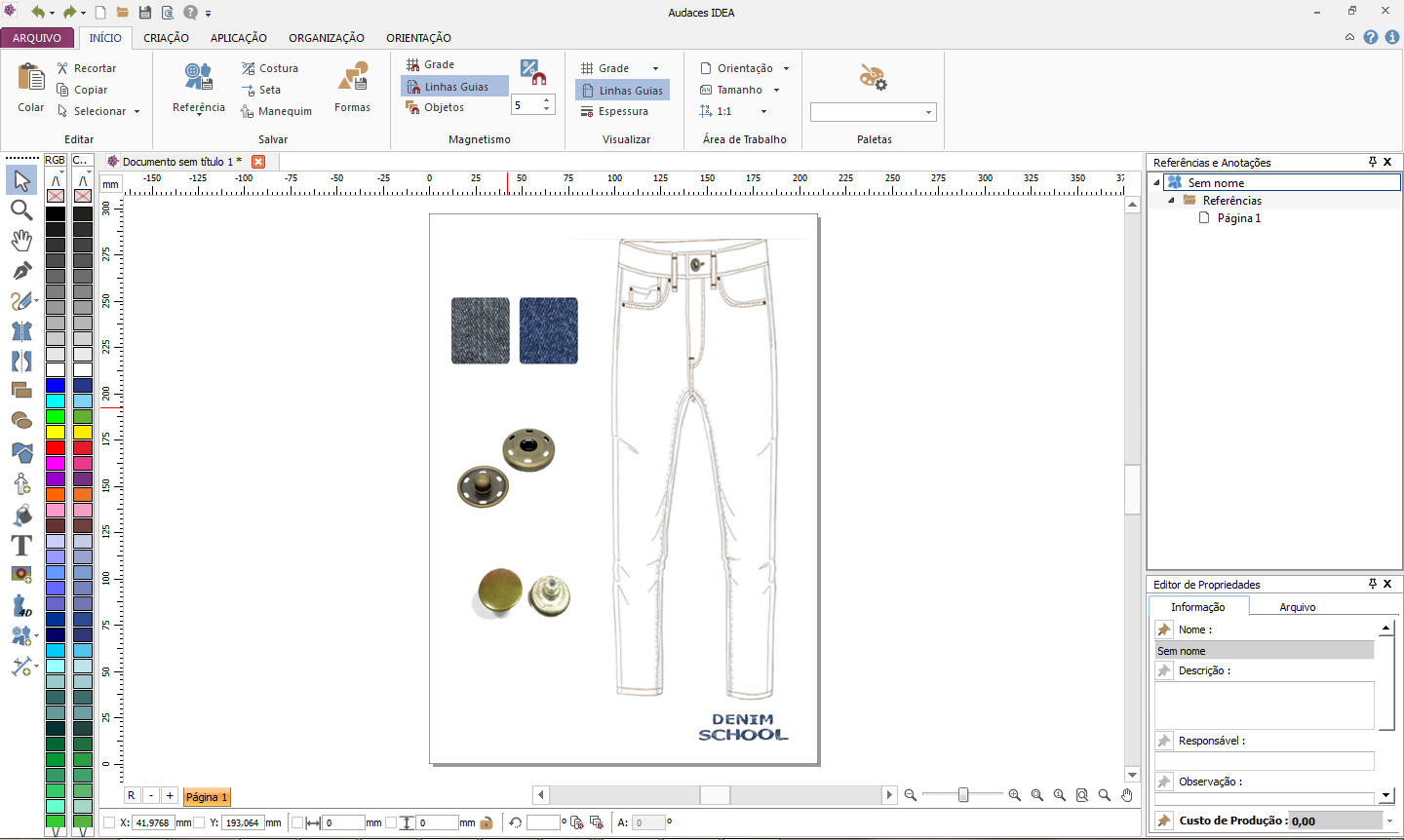The image size is (1404, 840).
Task: Tick the X coordinate checkbox
Action: 109,822
